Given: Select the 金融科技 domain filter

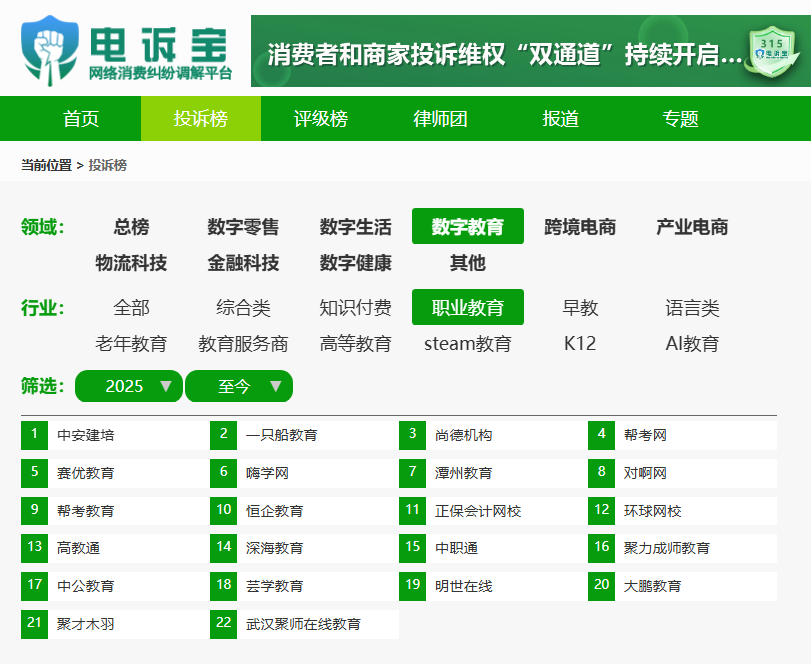Looking at the screenshot, I should click(x=243, y=263).
